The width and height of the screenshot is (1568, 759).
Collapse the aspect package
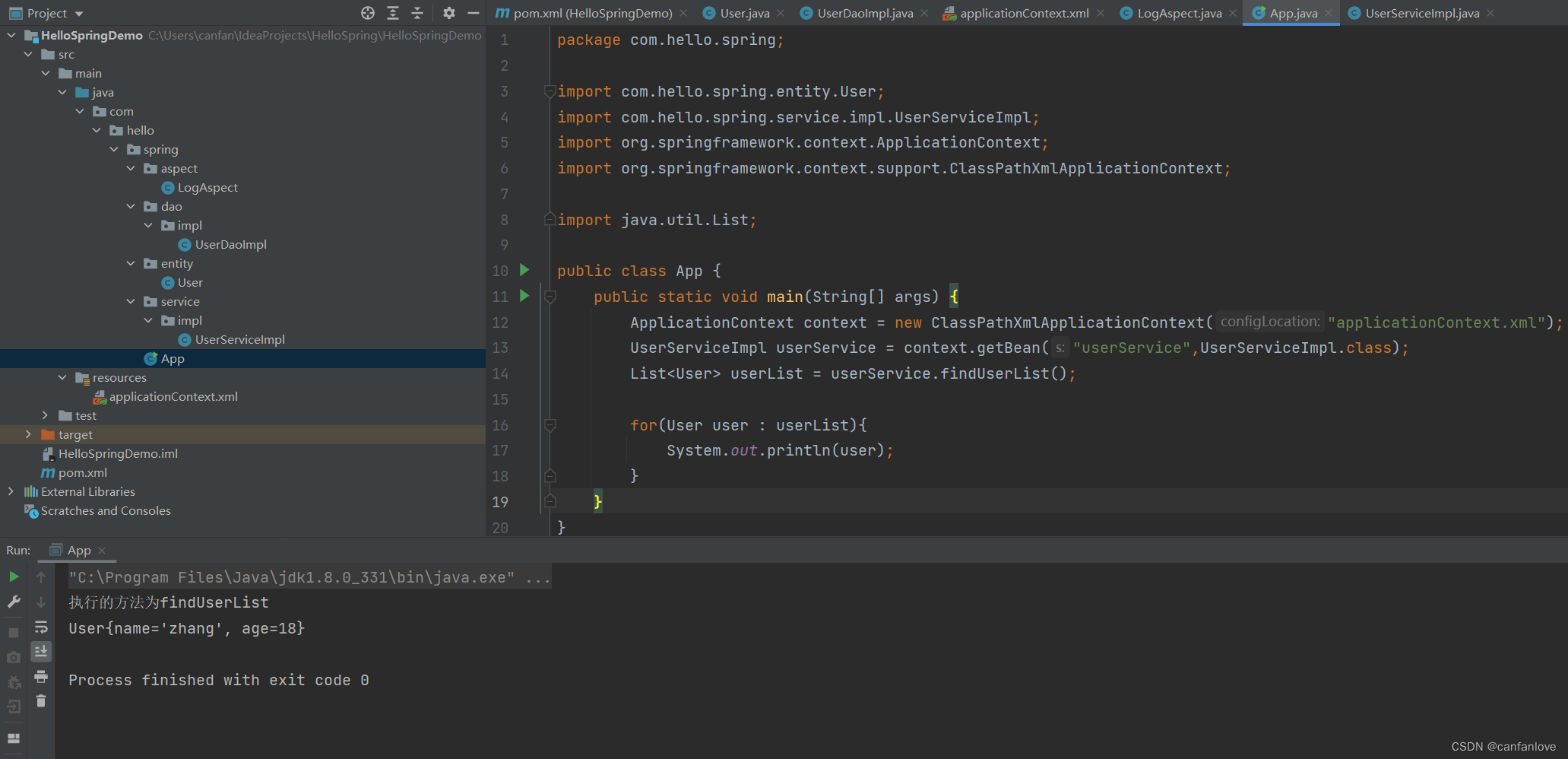coord(131,168)
